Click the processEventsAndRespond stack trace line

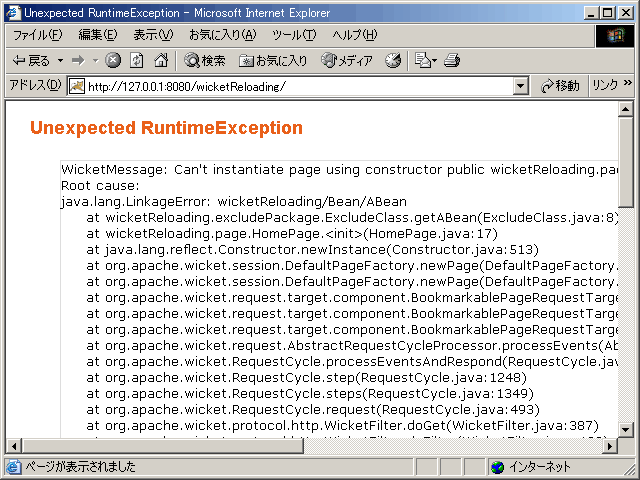pyautogui.click(x=352, y=362)
